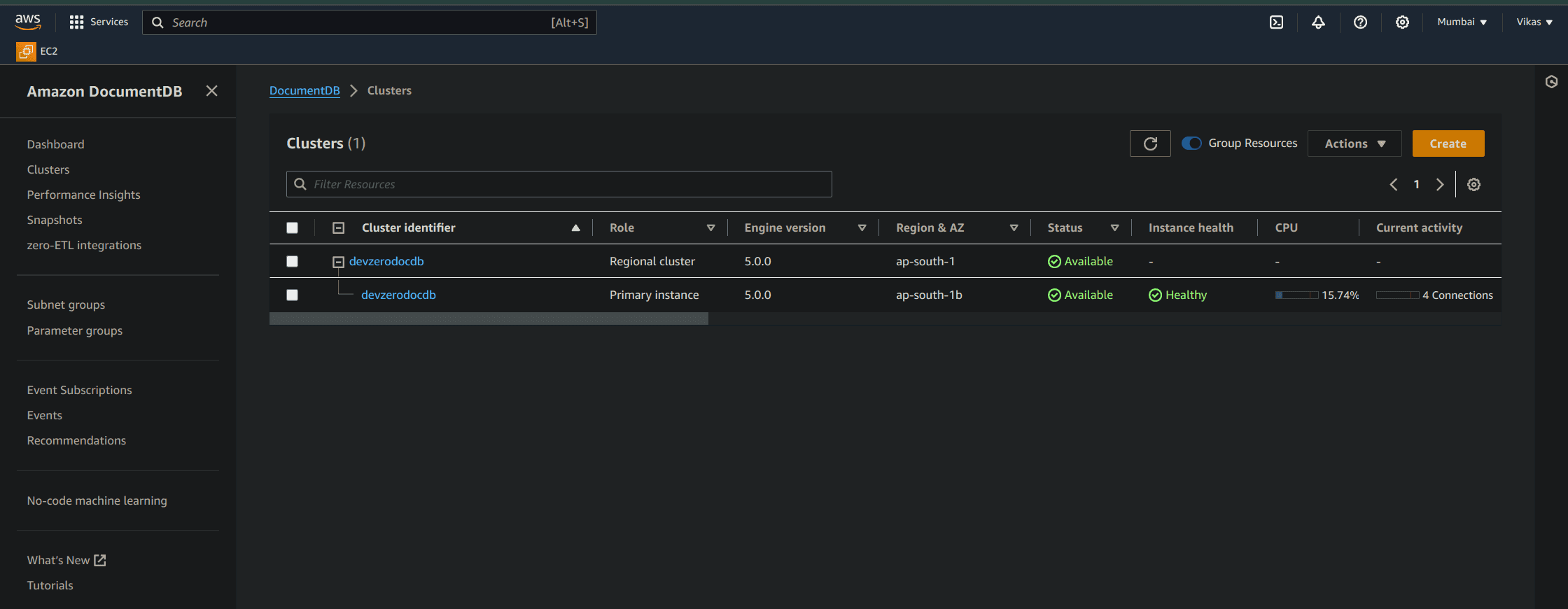Open No-code machine learning in the sidebar
This screenshot has width=1568, height=609.
pyautogui.click(x=97, y=500)
